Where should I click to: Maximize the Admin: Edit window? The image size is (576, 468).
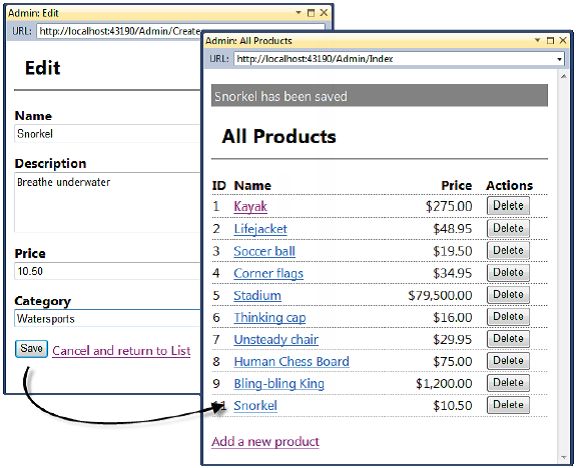[x=311, y=13]
